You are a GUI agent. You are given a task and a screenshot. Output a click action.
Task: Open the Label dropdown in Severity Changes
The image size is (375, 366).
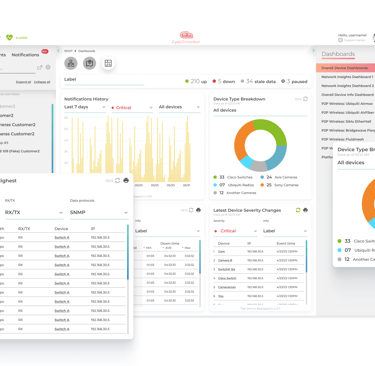coord(285,231)
